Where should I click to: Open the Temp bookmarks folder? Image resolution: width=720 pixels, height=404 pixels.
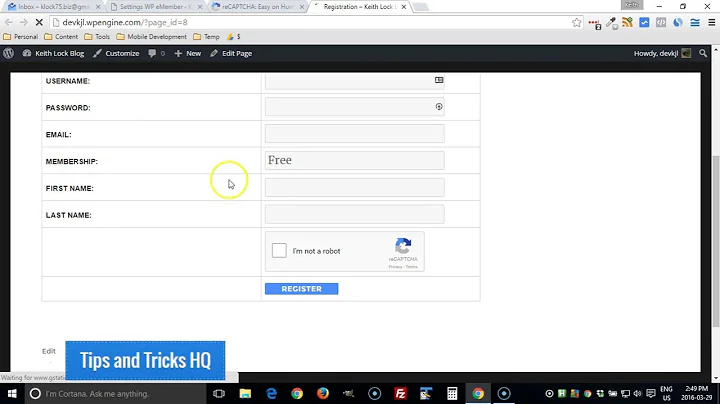point(206,37)
